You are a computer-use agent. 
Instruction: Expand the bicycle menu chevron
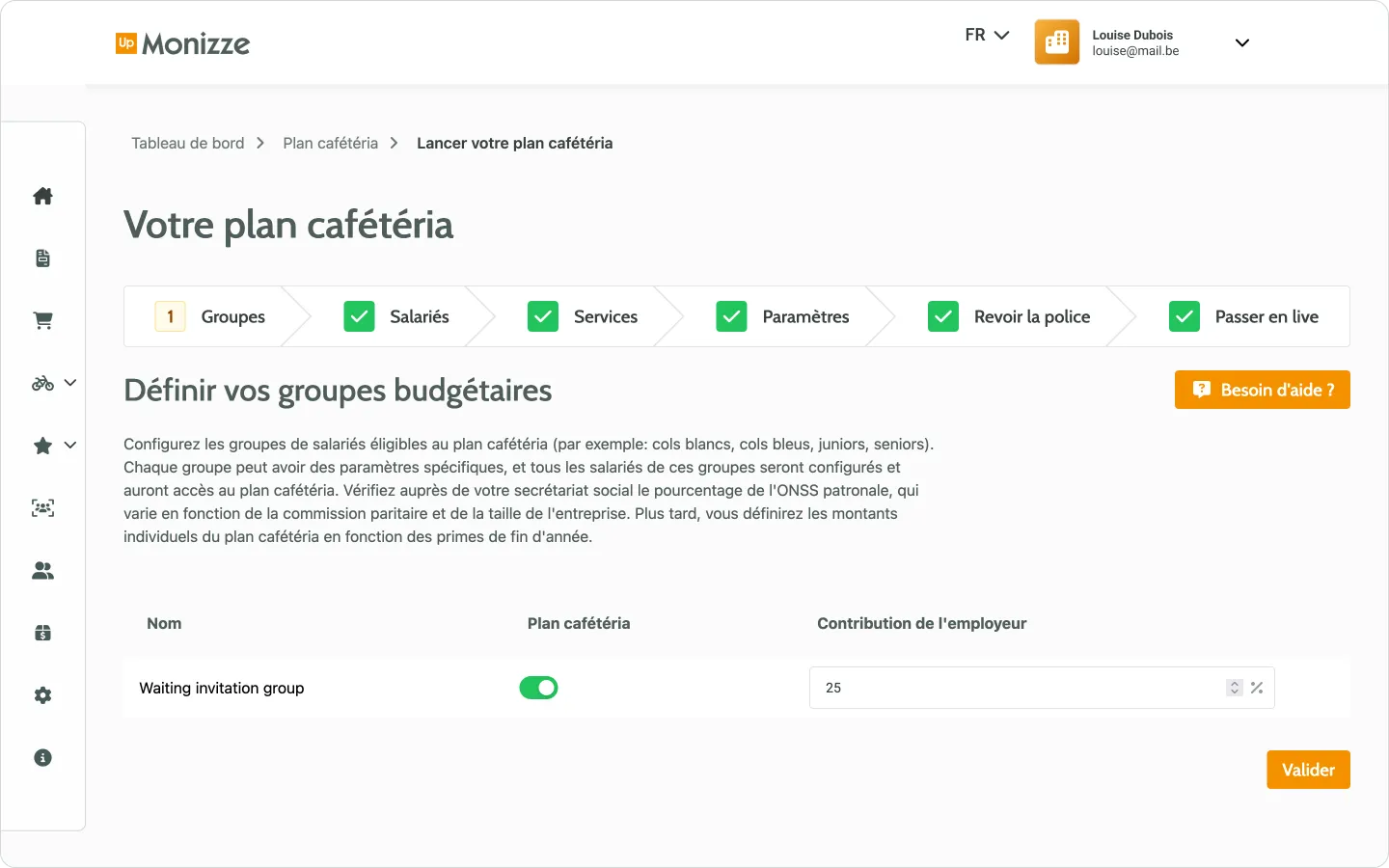(x=69, y=383)
